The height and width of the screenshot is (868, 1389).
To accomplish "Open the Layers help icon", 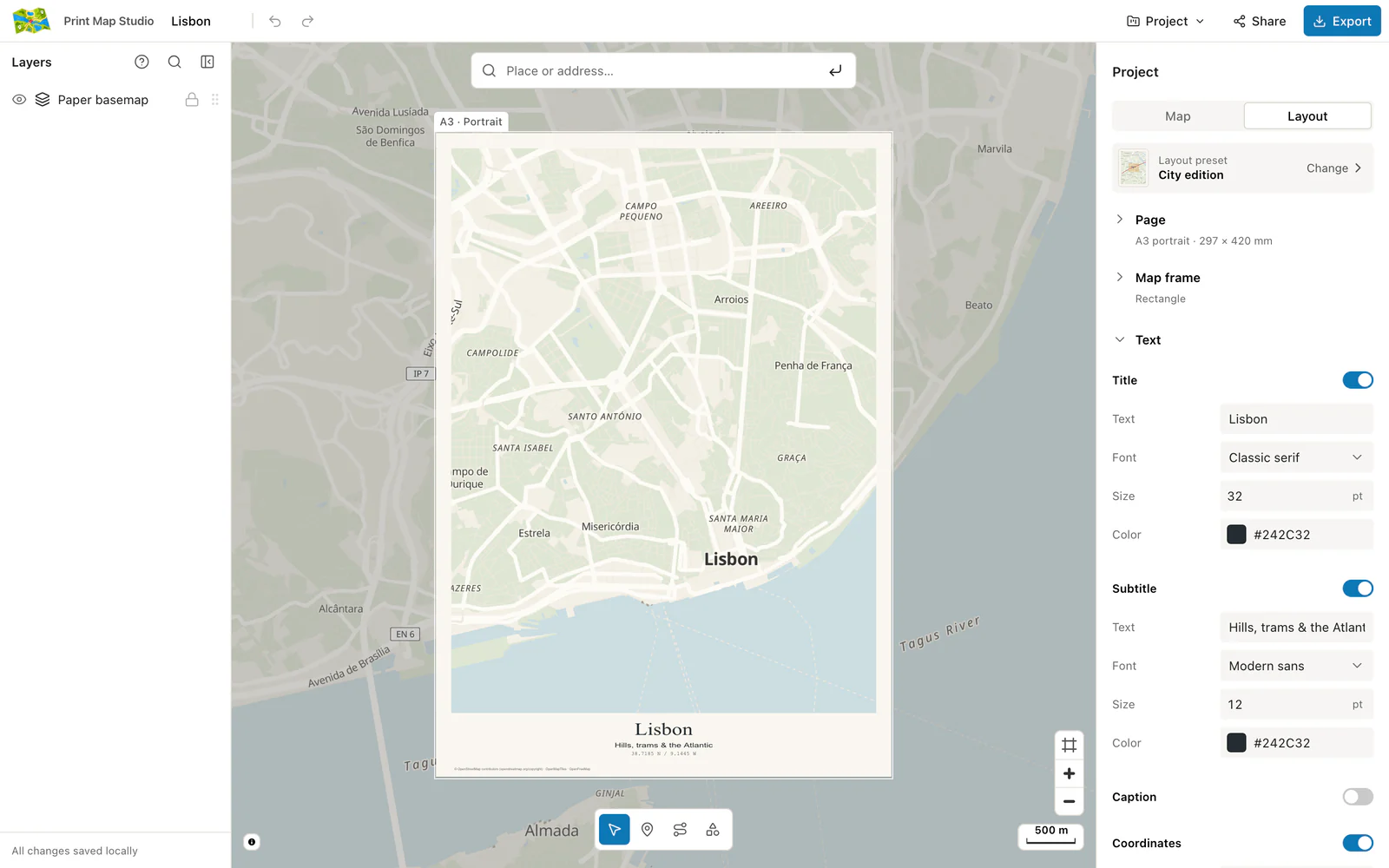I will 142,62.
